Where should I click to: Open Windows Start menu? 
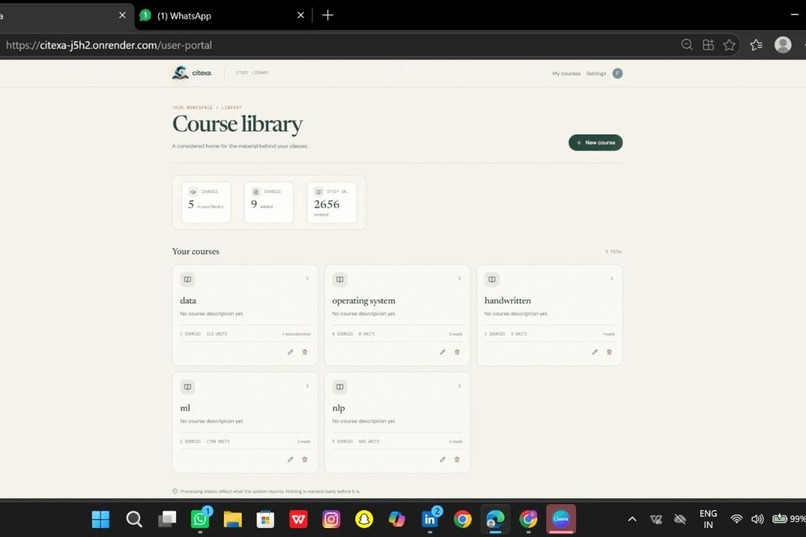(x=101, y=519)
